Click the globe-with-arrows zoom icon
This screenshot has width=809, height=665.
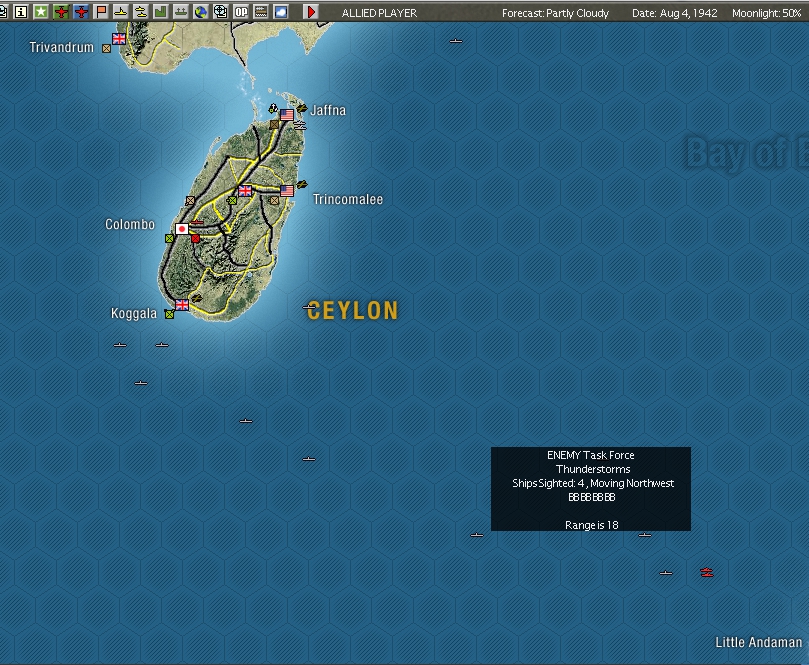pos(219,11)
